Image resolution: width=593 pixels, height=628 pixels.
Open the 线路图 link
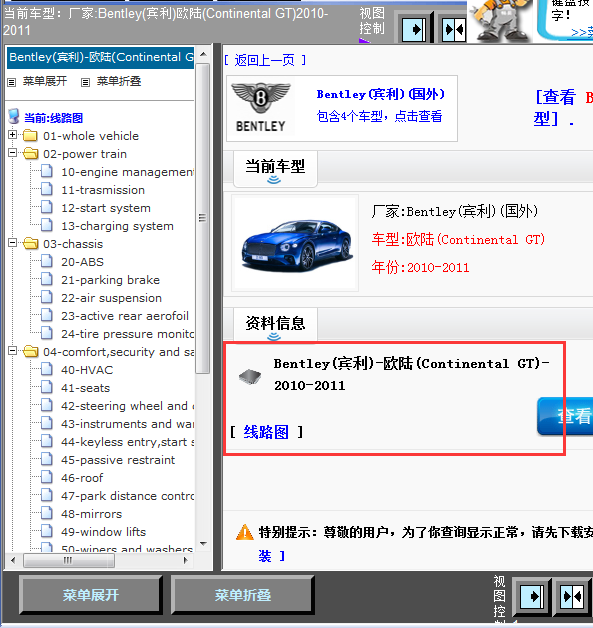[x=266, y=432]
